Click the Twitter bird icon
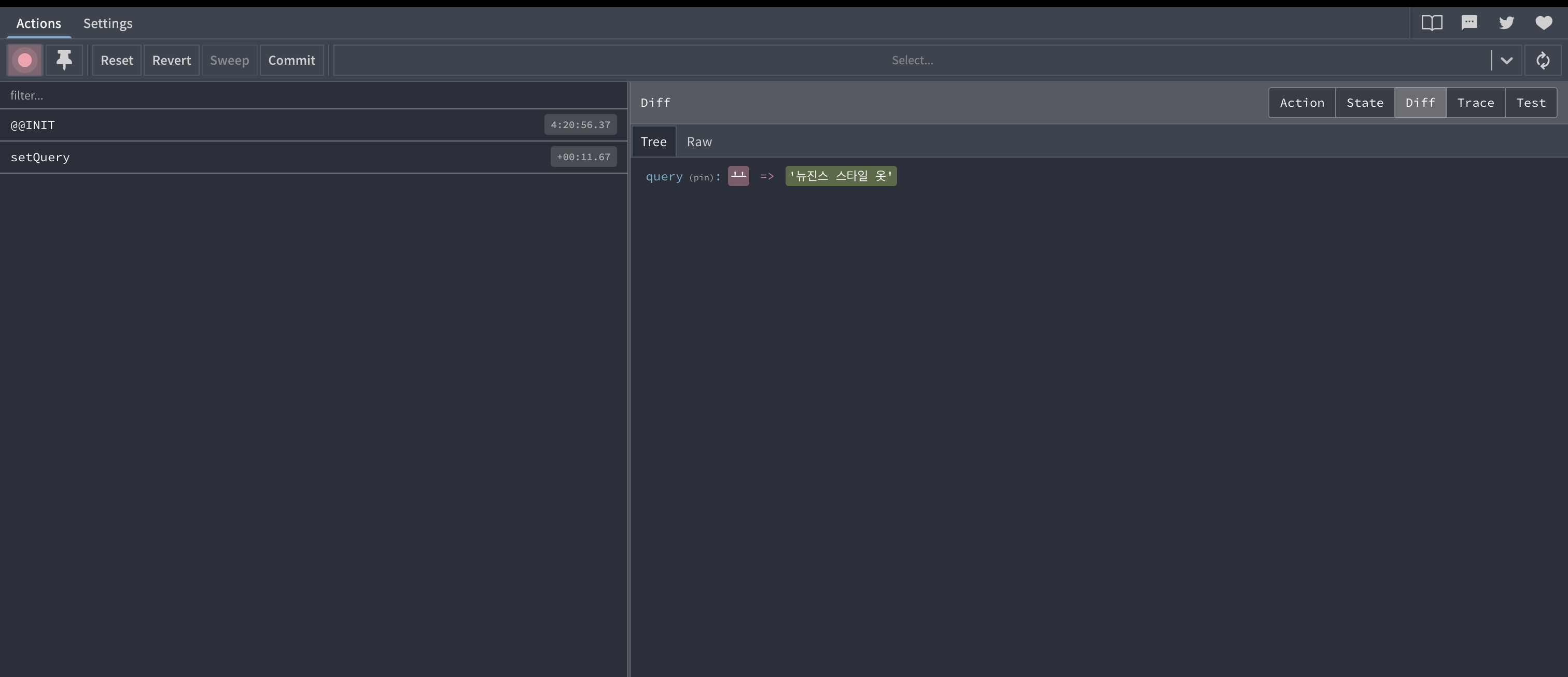 click(x=1506, y=23)
